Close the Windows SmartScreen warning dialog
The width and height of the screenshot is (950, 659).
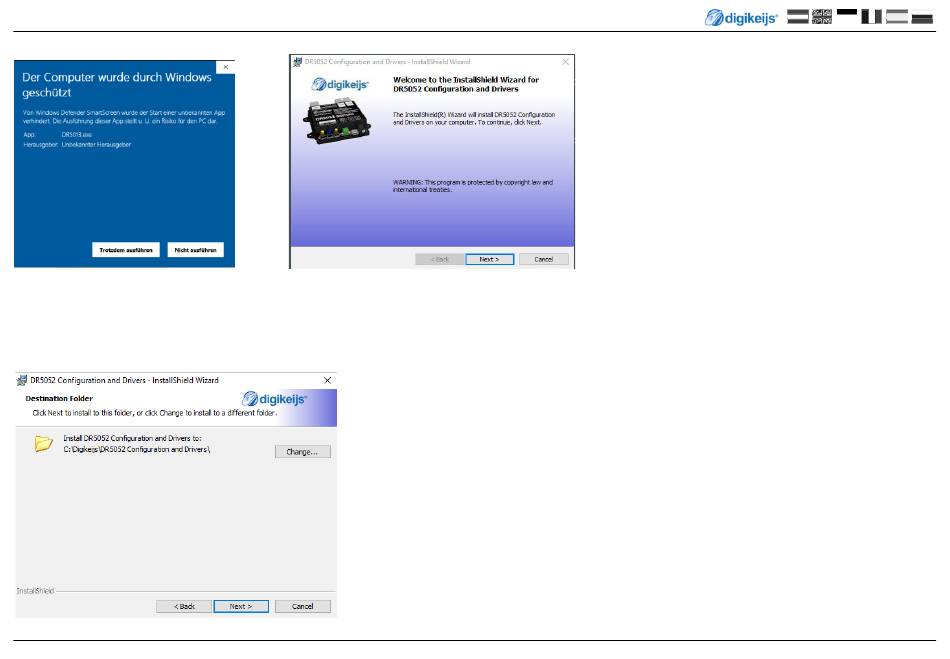pyautogui.click(x=226, y=67)
